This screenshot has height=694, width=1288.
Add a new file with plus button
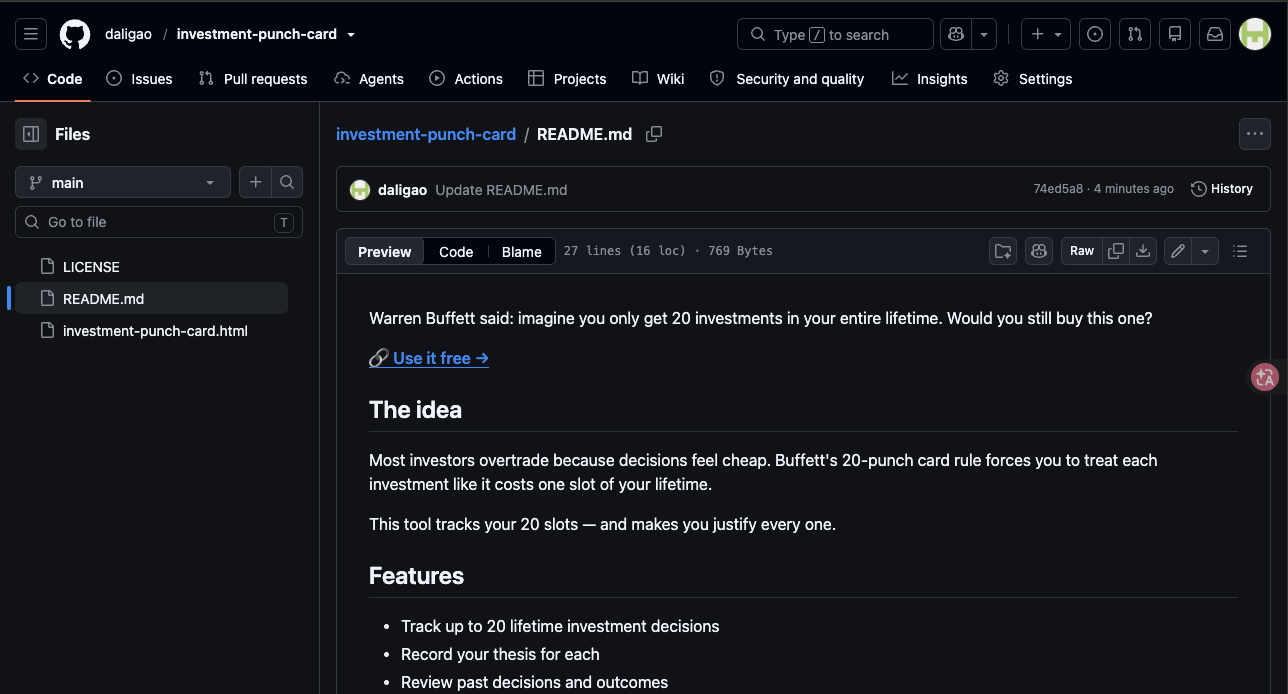point(255,182)
